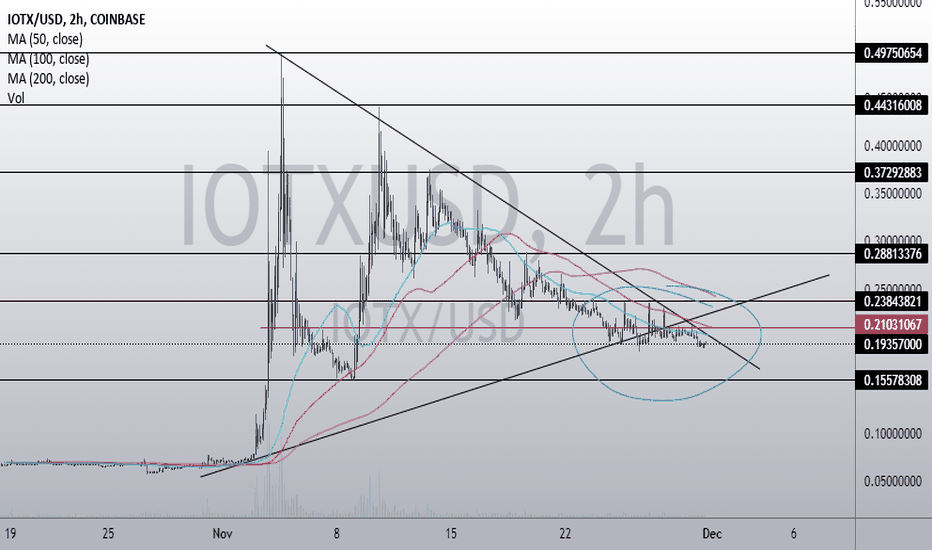The width and height of the screenshot is (932, 550).
Task: Click the 15 date on time axis
Action: 451,534
